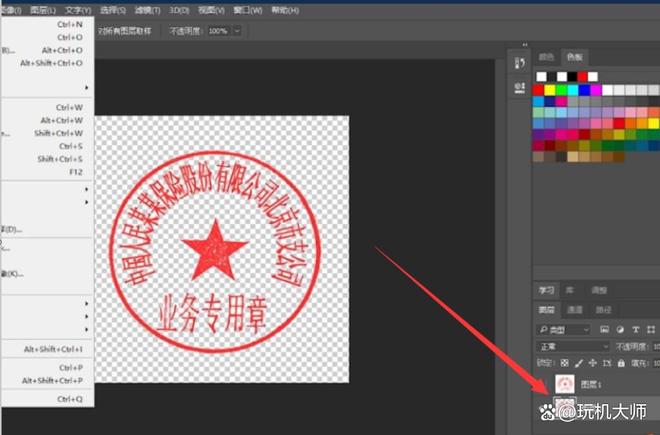Switch to the 通道 tab
The width and height of the screenshot is (660, 435).
click(x=575, y=310)
